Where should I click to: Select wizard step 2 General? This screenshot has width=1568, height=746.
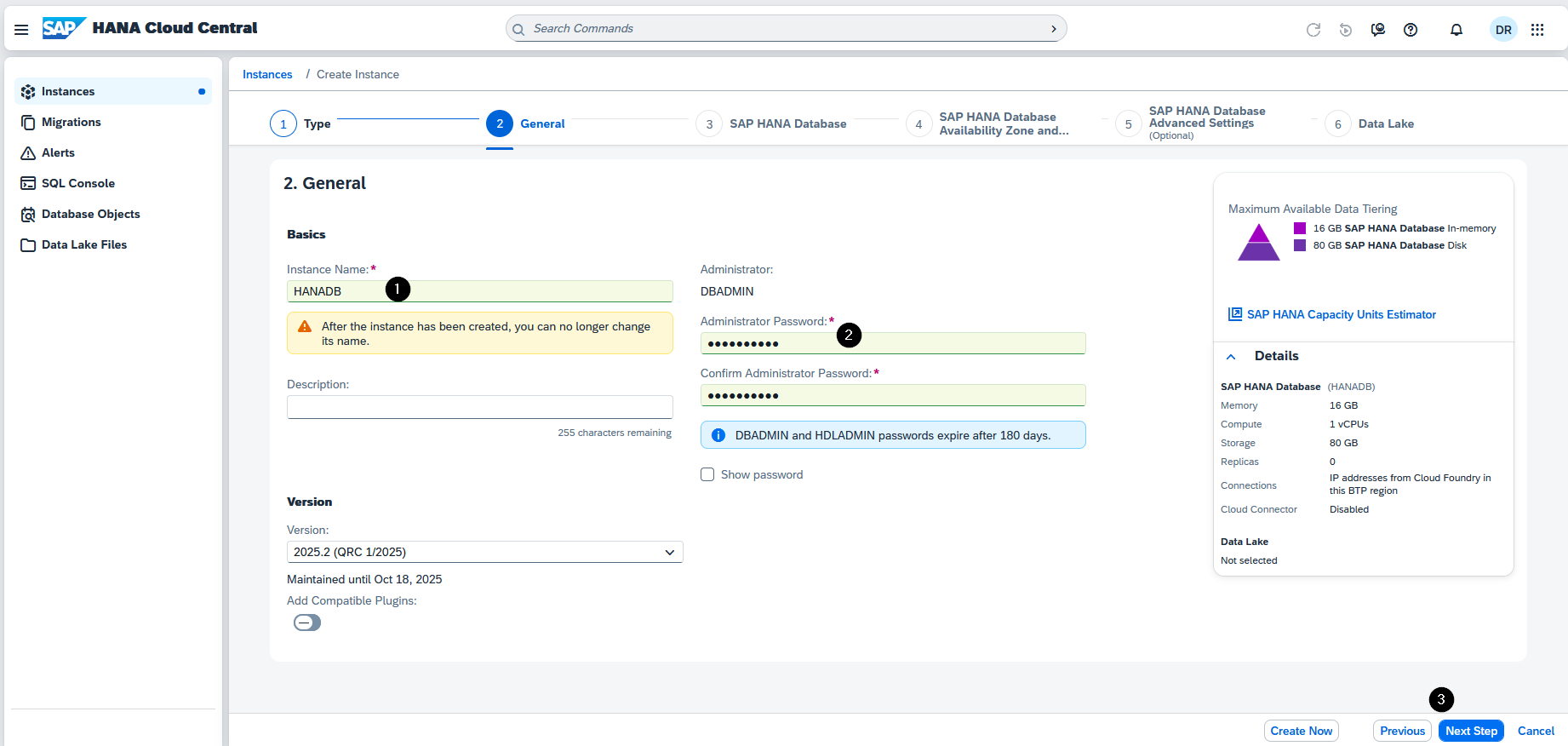point(525,123)
